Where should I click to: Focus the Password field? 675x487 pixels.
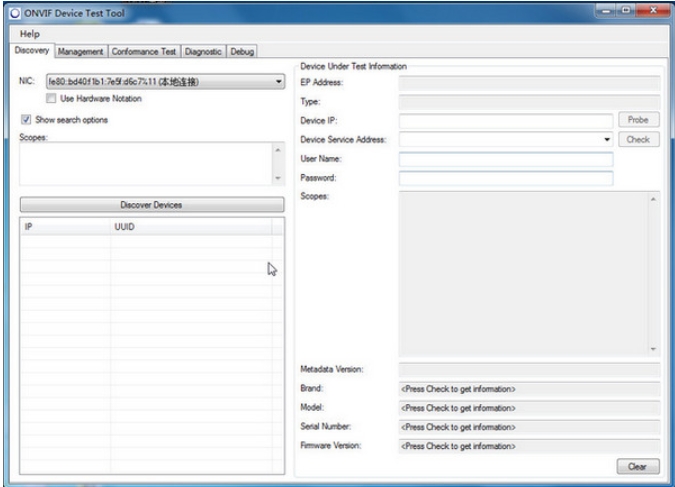click(506, 178)
